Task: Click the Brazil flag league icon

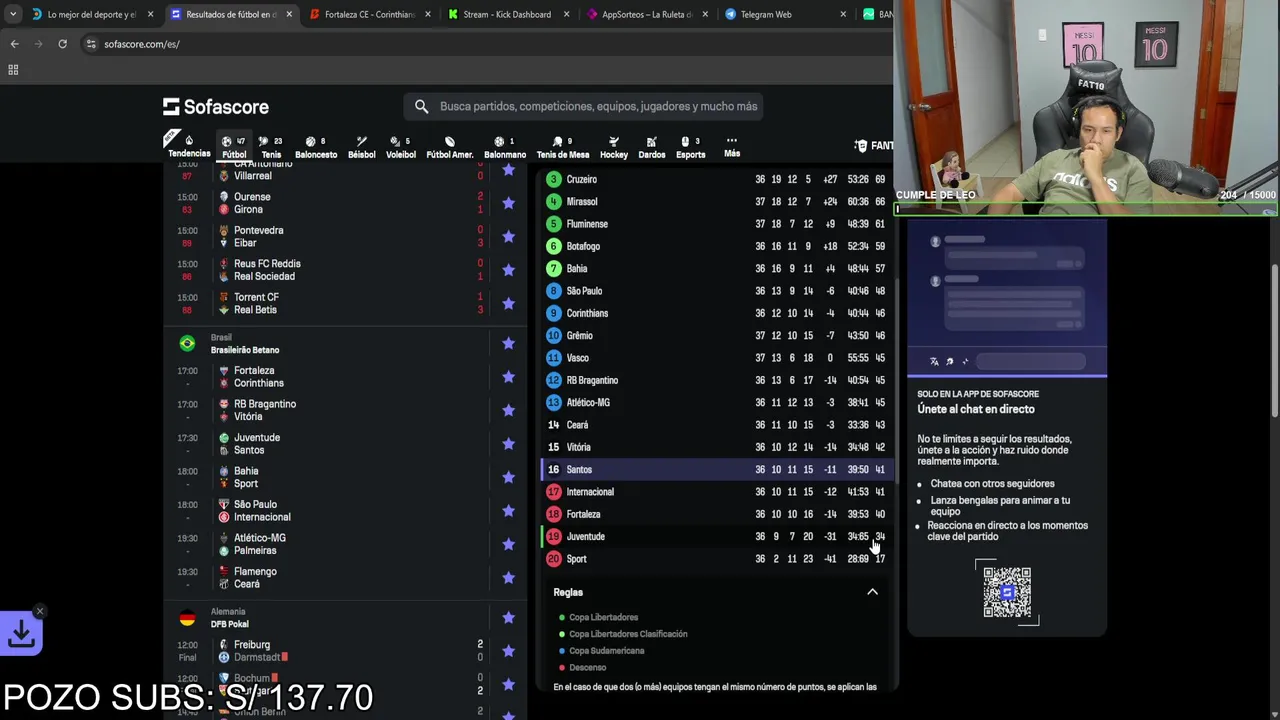Action: (187, 343)
